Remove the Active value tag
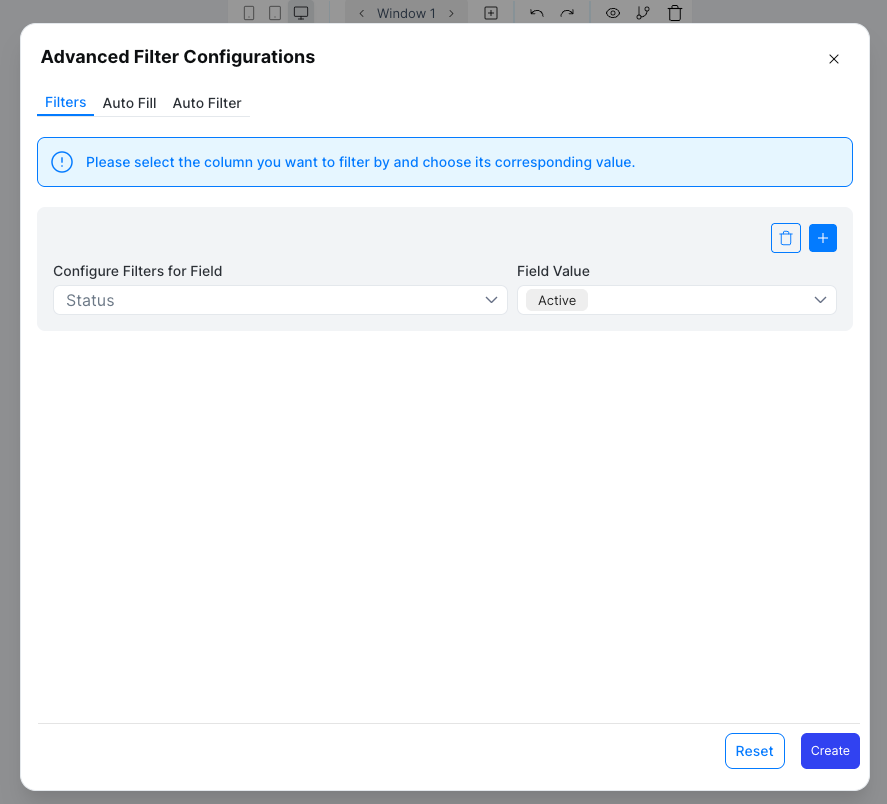 click(556, 300)
